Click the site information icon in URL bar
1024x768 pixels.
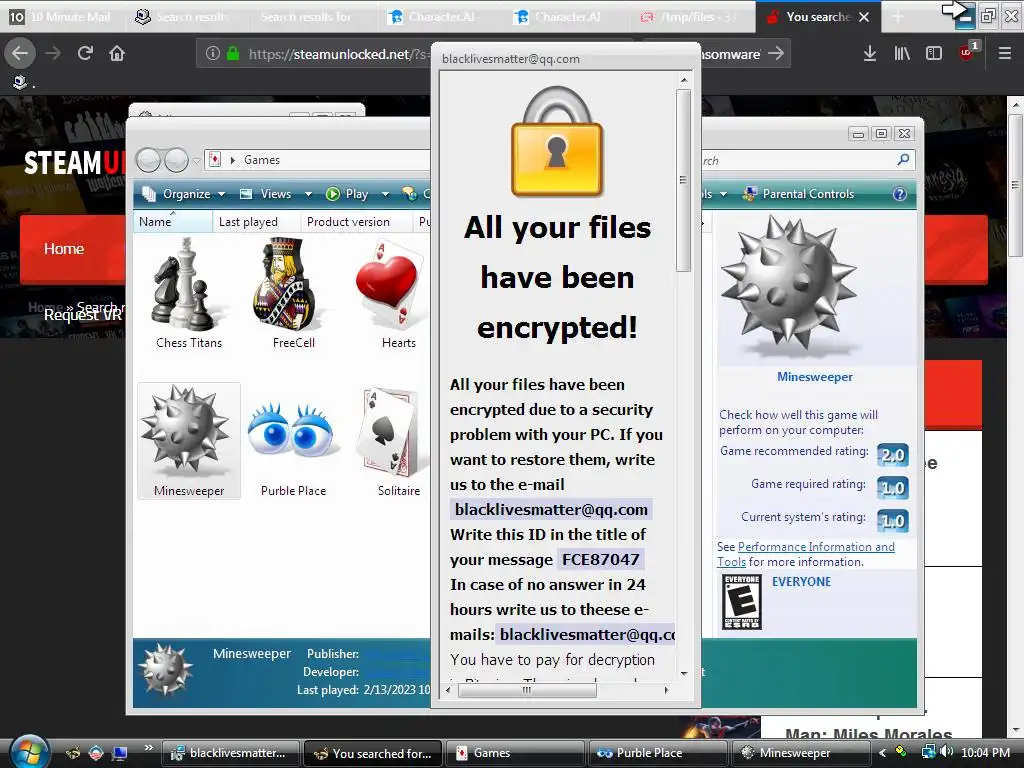point(212,53)
